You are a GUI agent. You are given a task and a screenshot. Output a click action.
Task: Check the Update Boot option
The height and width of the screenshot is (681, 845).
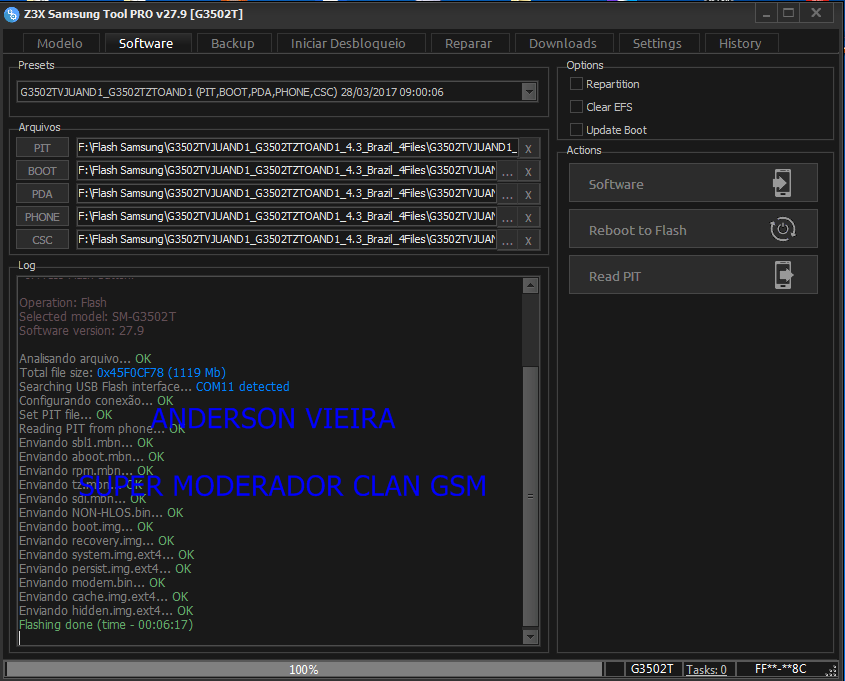pyautogui.click(x=576, y=130)
